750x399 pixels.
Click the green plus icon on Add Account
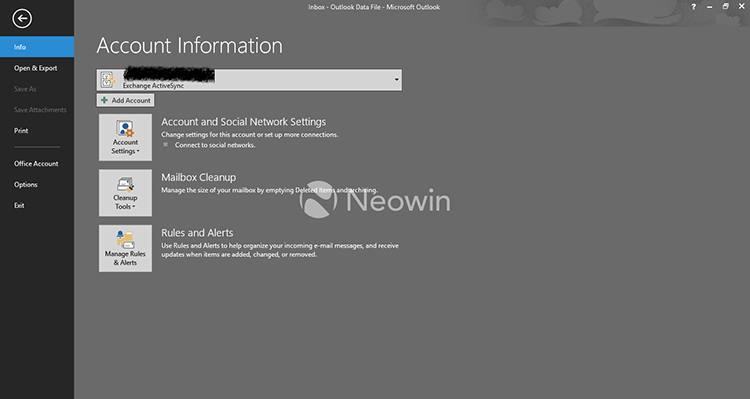104,100
